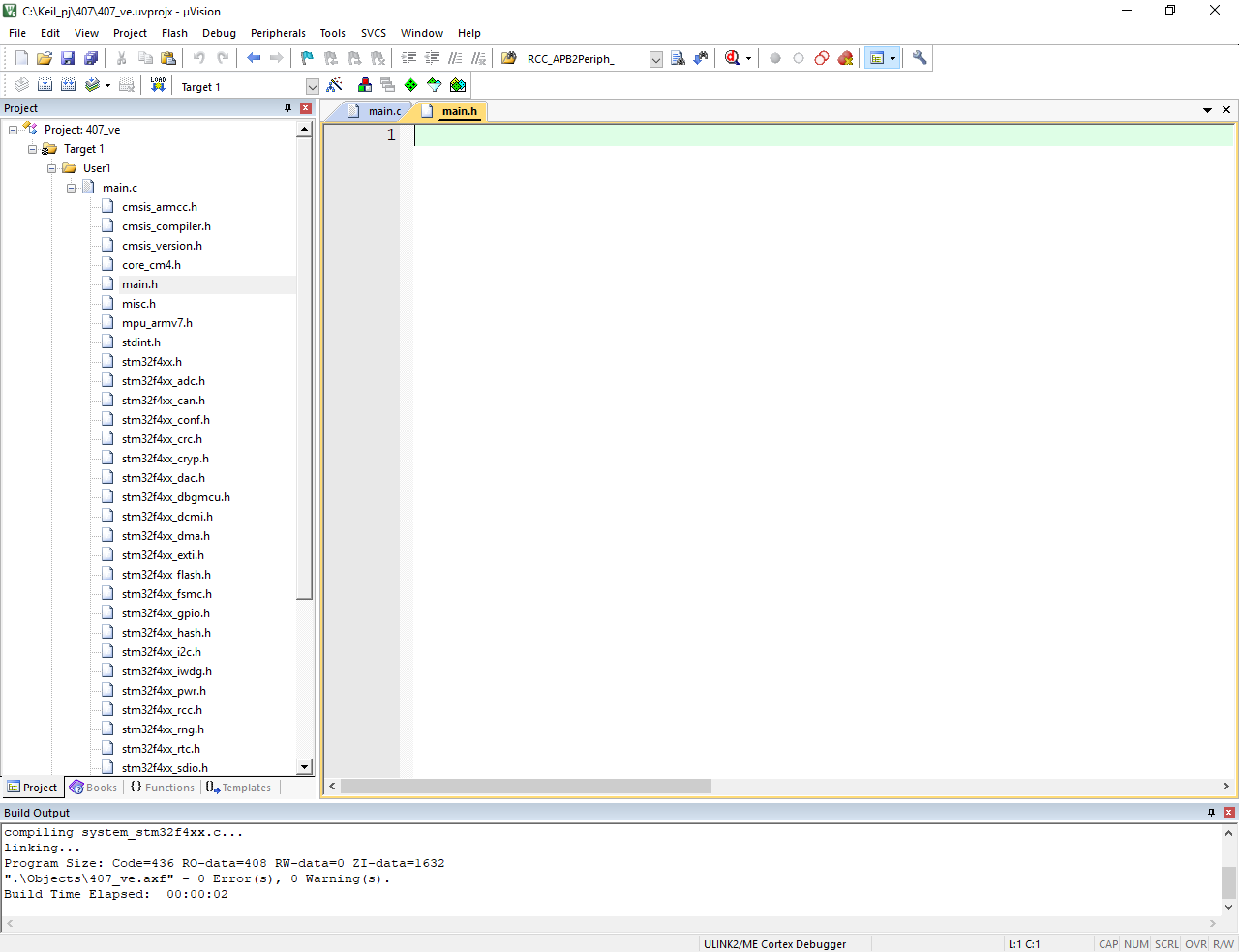Start debug session with magnifier d icon
This screenshot has width=1239, height=952.
tap(733, 58)
